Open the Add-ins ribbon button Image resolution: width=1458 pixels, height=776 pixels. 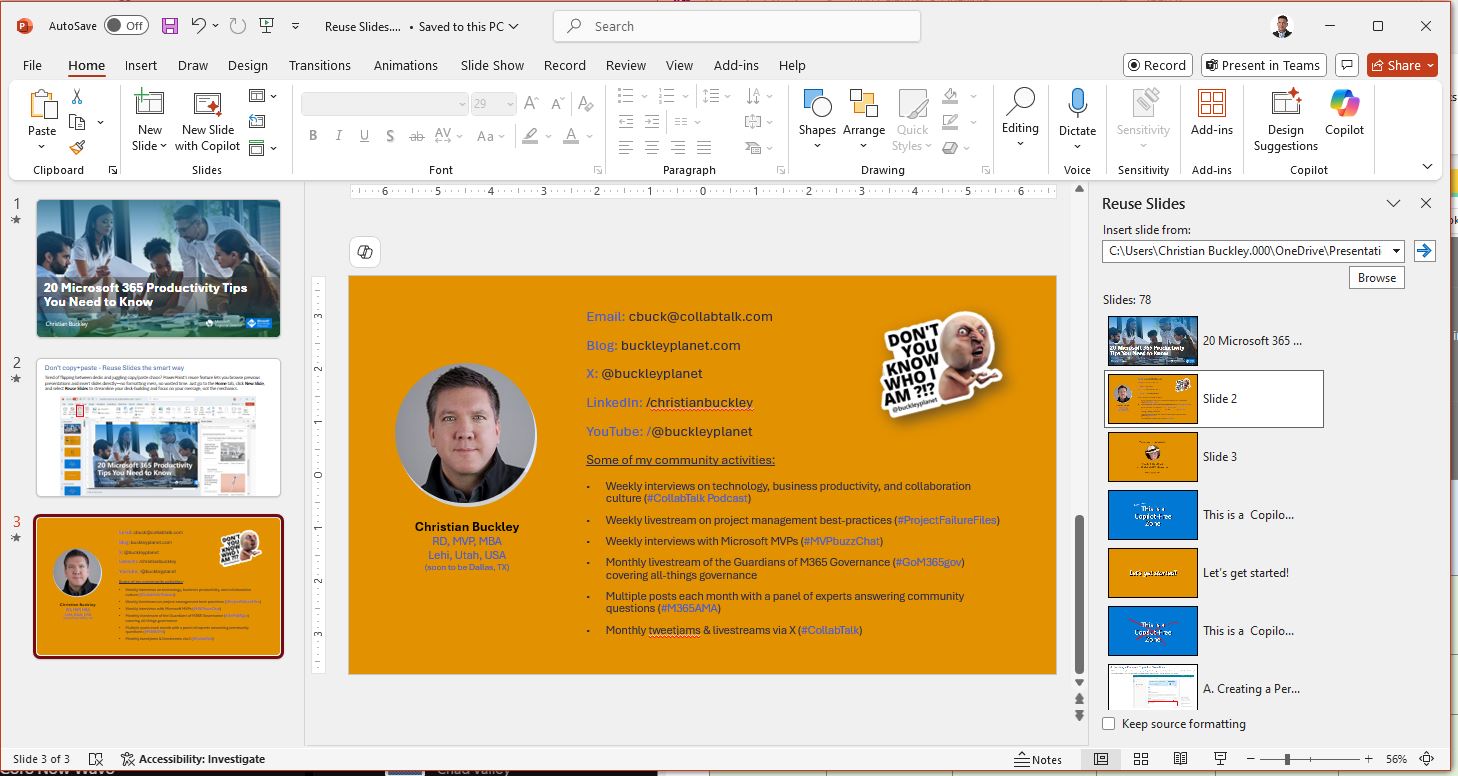click(1211, 104)
